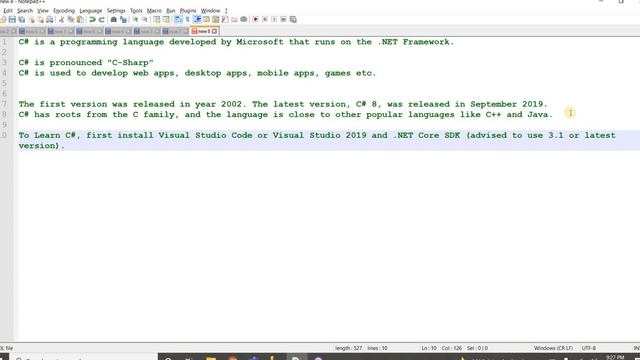Click line starting 'C# is a programming language'

click(x=236, y=42)
